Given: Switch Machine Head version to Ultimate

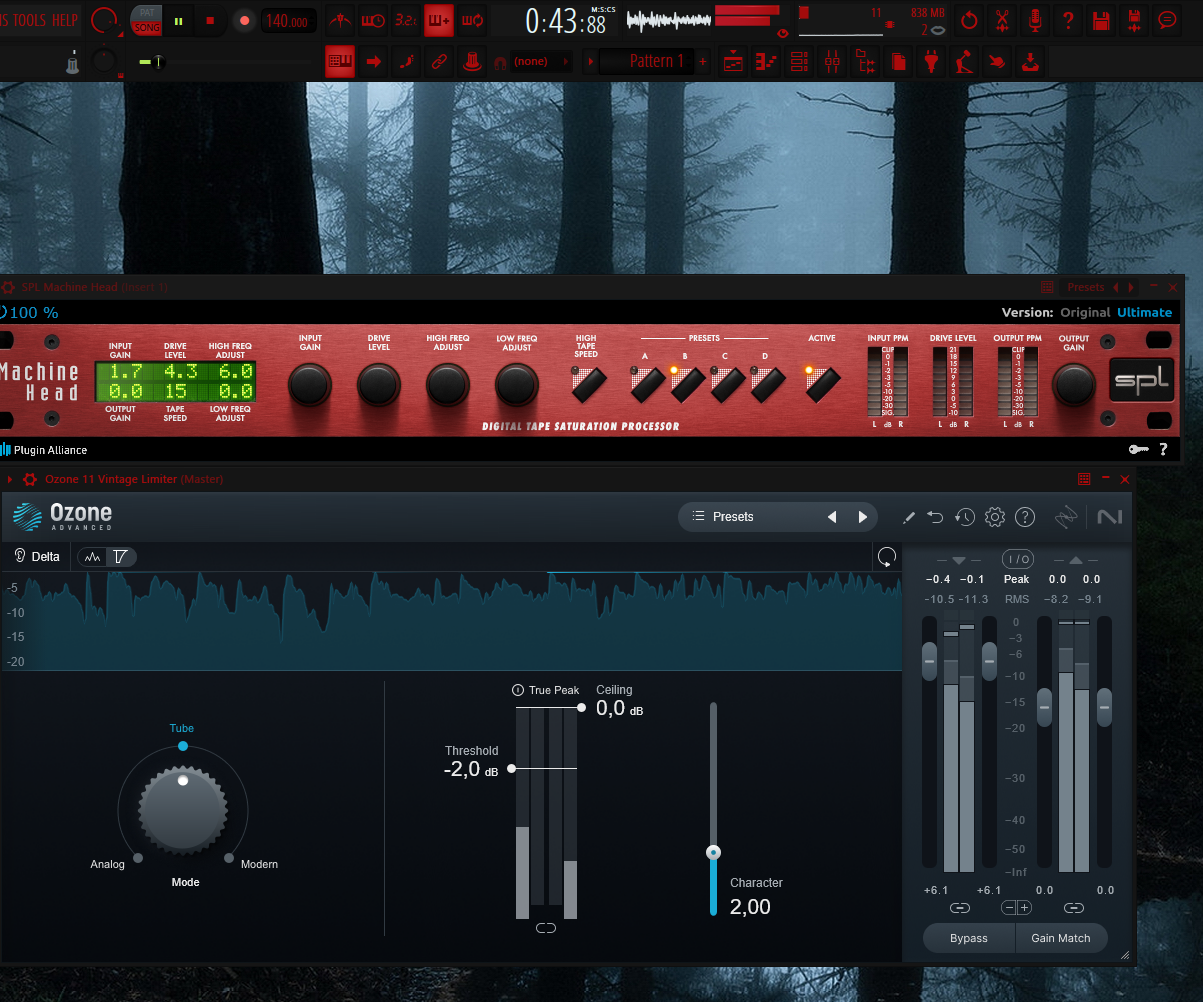Looking at the screenshot, I should pos(1145,312).
